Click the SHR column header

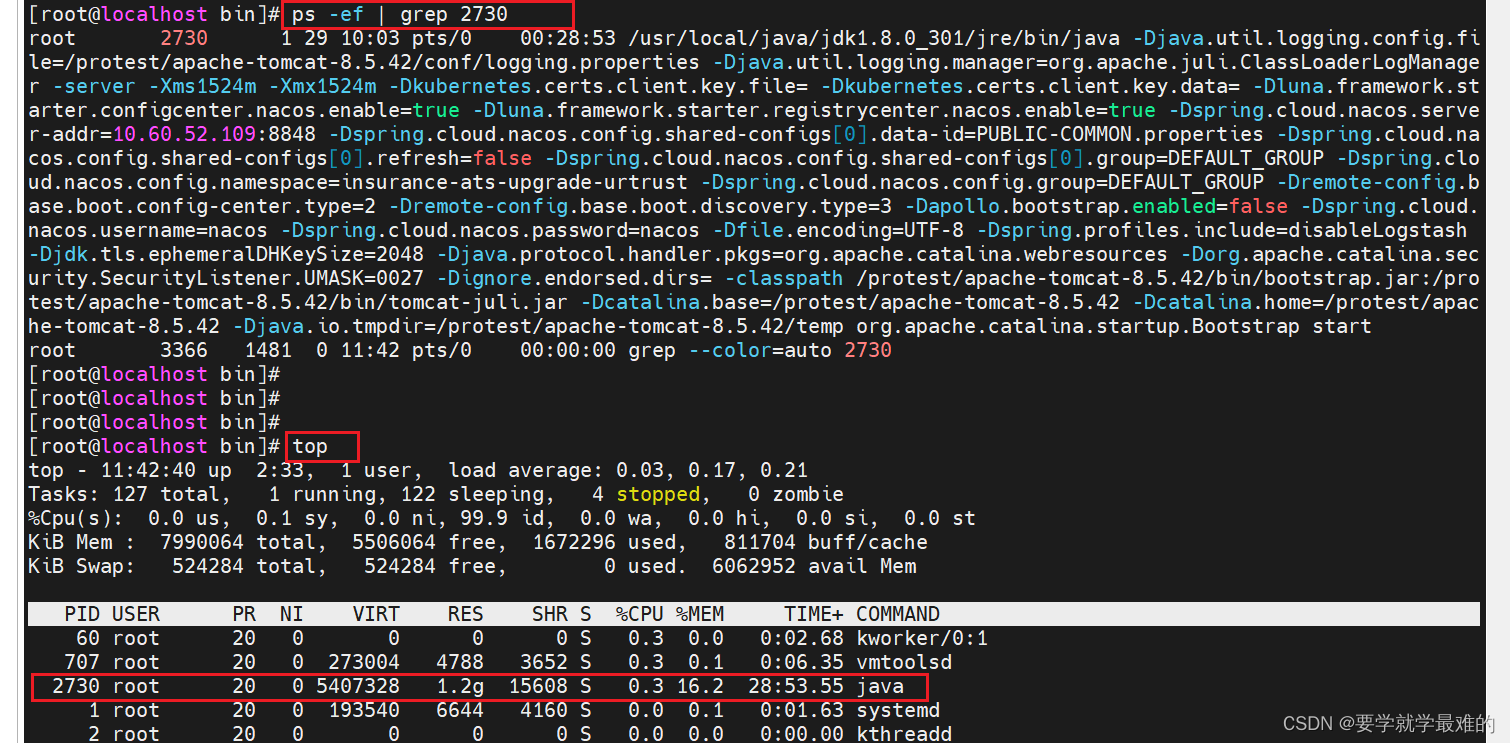[550, 614]
